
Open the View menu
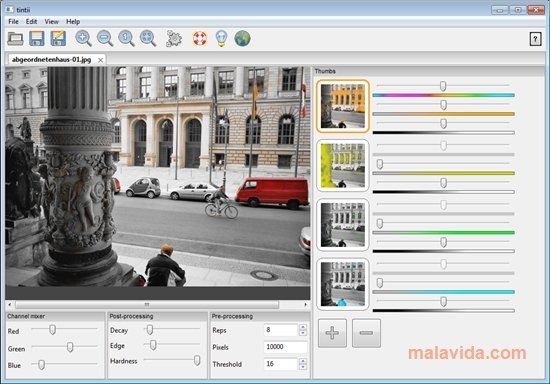pos(51,22)
